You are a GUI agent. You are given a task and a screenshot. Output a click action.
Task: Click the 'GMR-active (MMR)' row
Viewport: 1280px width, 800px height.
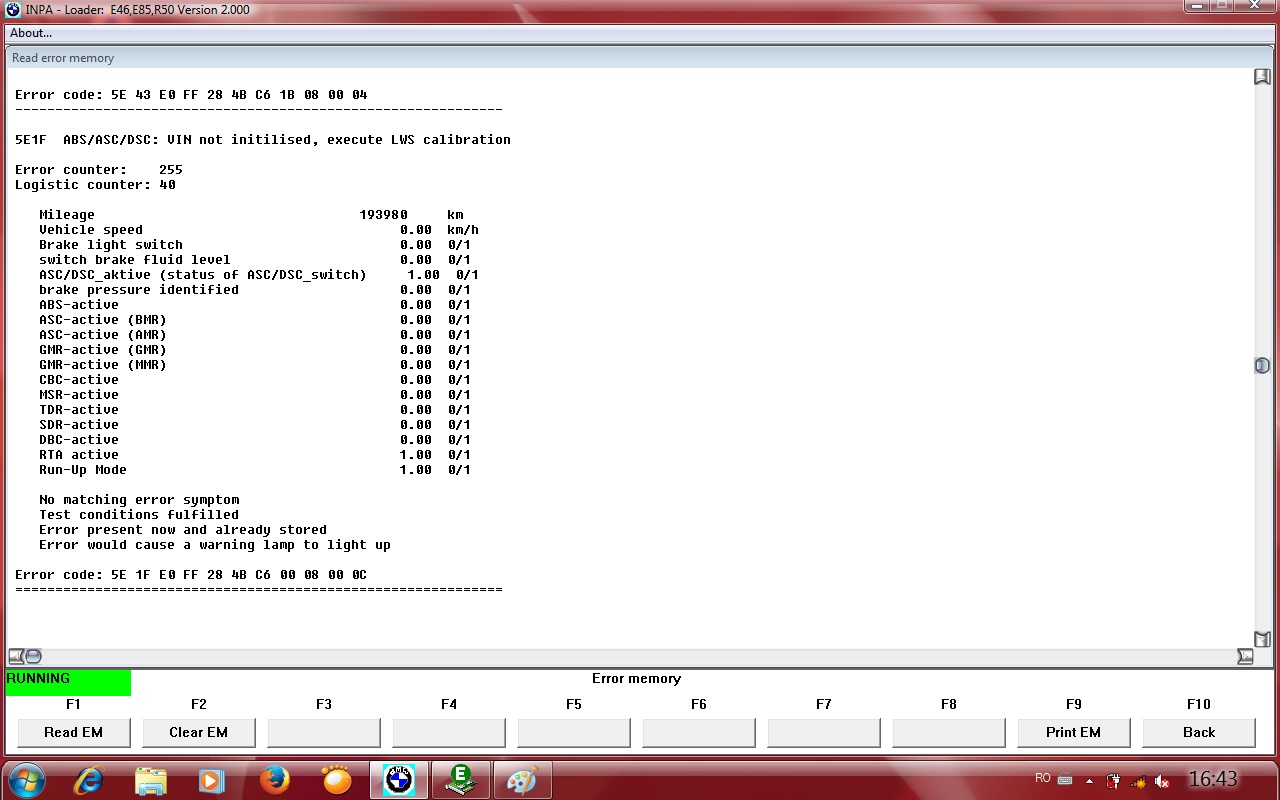(x=255, y=365)
